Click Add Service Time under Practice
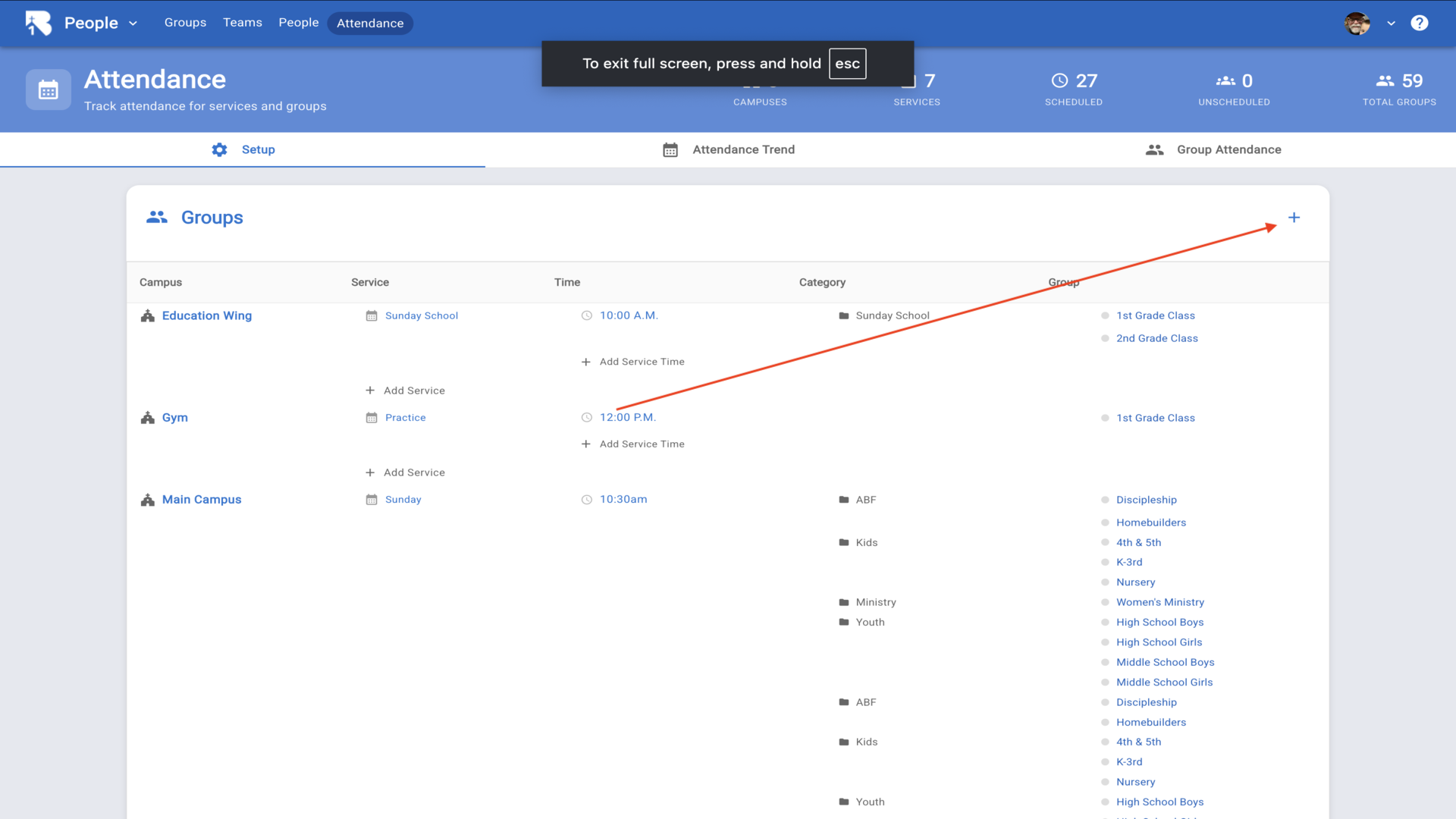The image size is (1456, 819). tap(641, 444)
